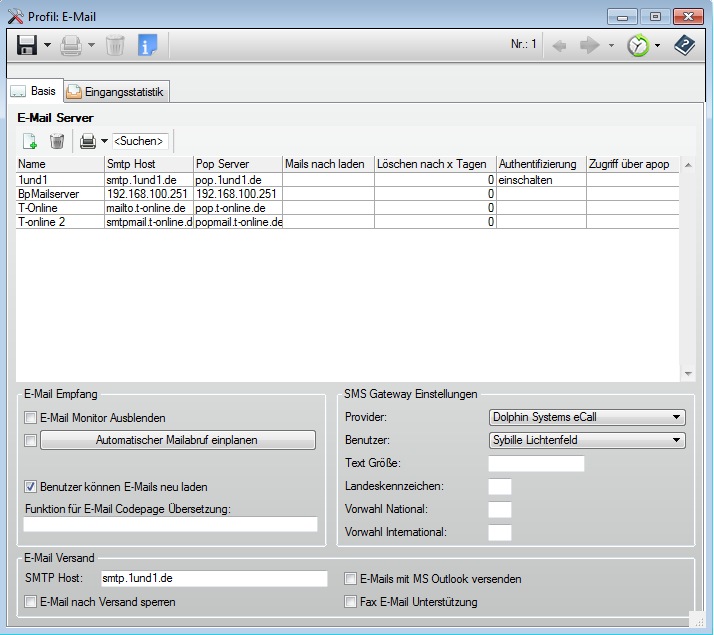This screenshot has height=635, width=714.
Task: Expand the Benutzer dropdown
Action: (677, 440)
